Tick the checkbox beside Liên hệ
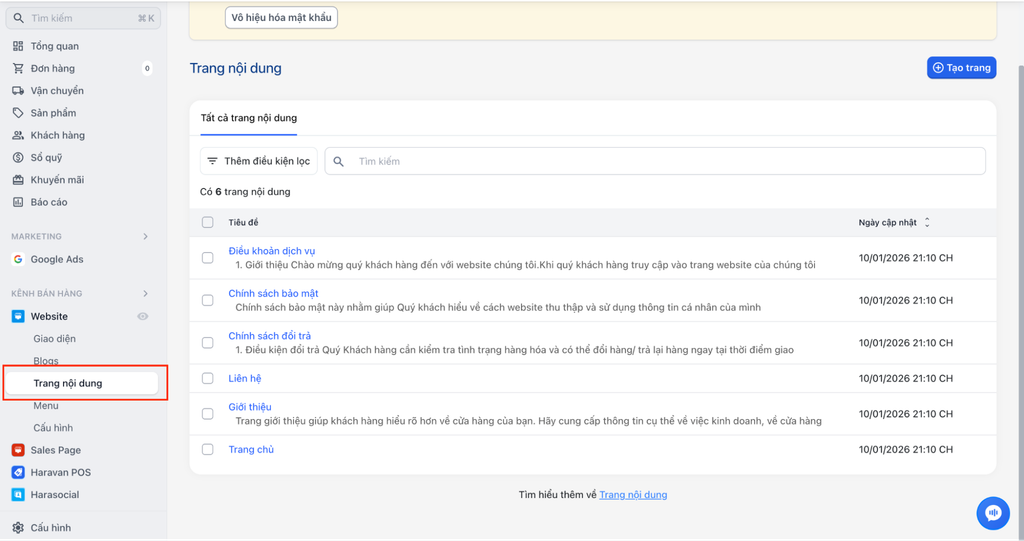Viewport: 1024px width, 541px height. tap(208, 378)
